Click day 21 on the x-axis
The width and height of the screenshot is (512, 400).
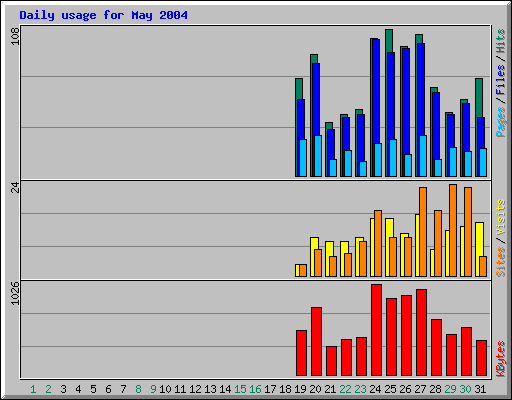point(330,389)
